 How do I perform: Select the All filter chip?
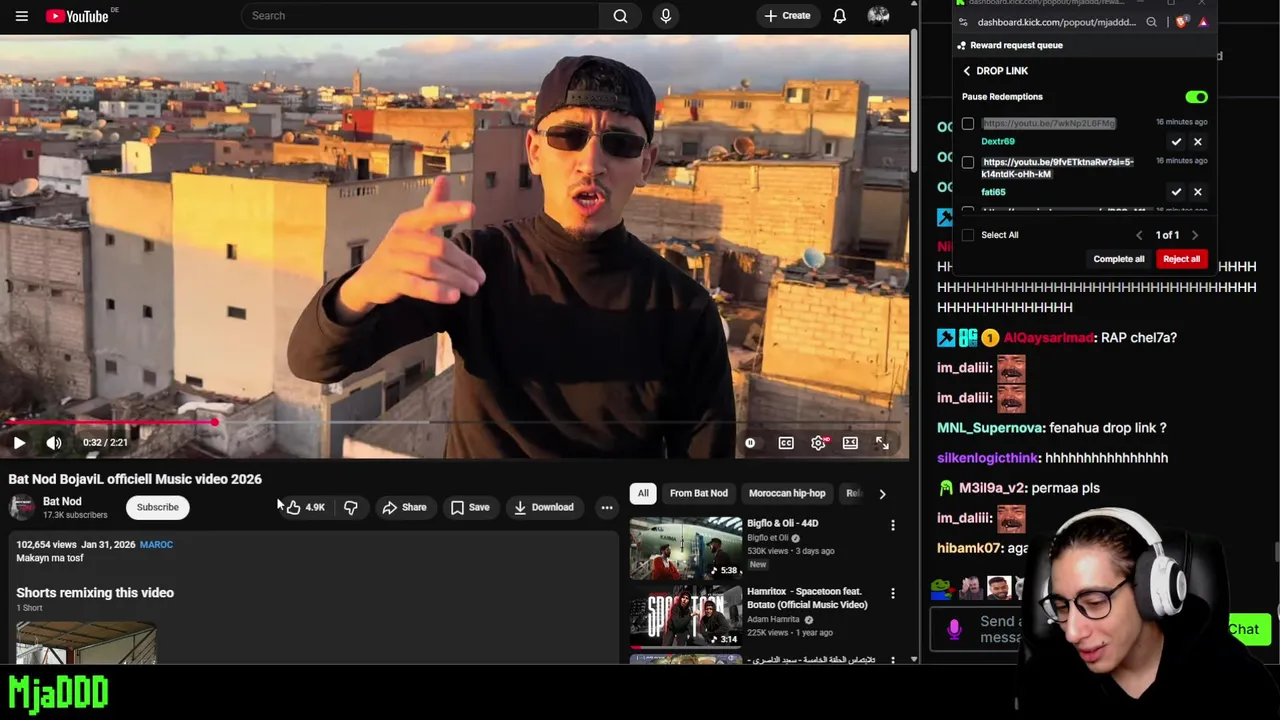coord(643,493)
